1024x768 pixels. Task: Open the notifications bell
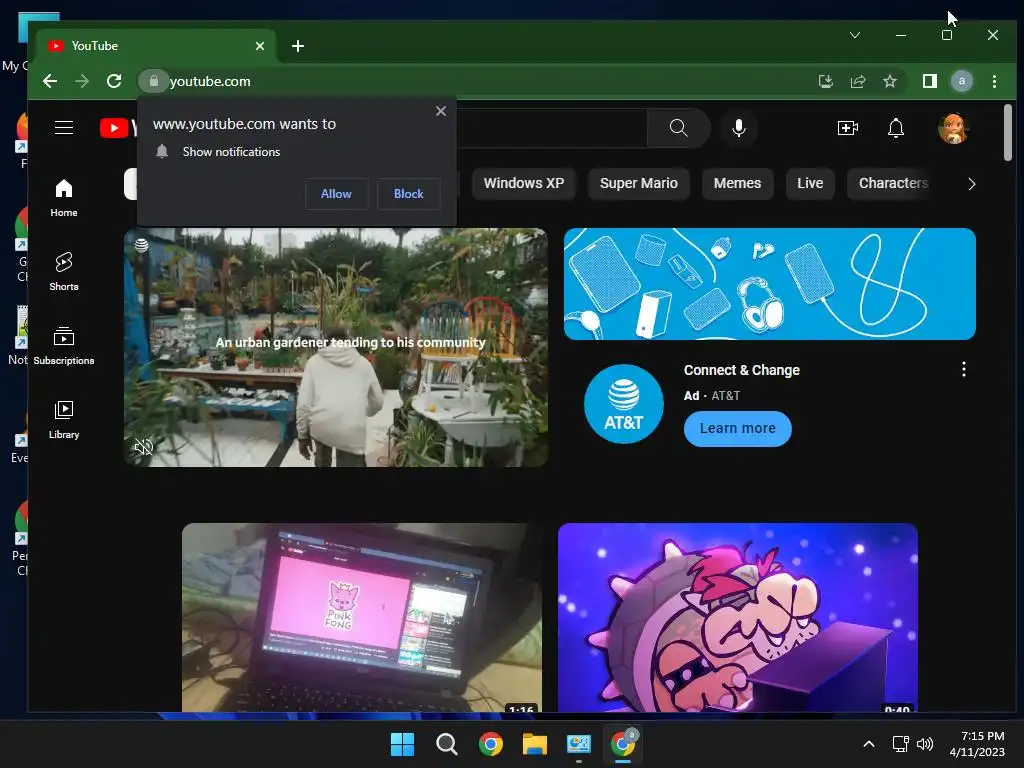(x=896, y=128)
